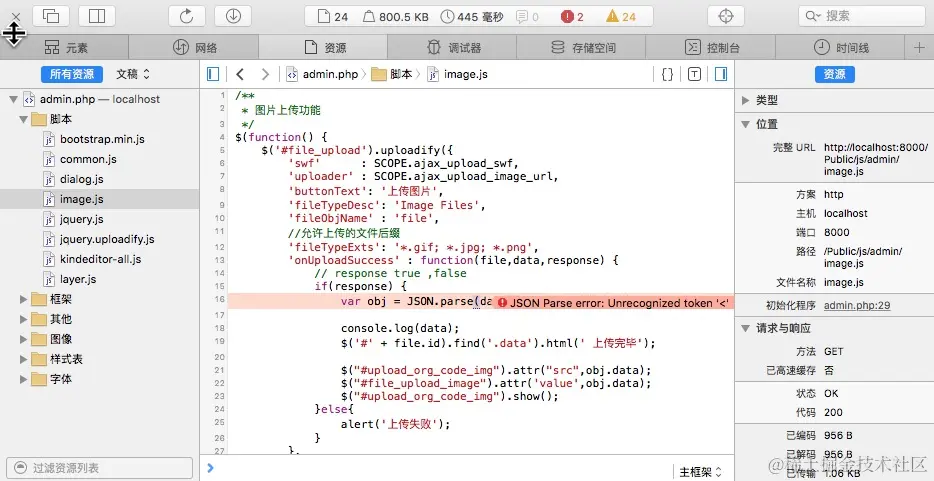Expand the 其他 folder
Screen dimensions: 934x481
(x=23, y=319)
